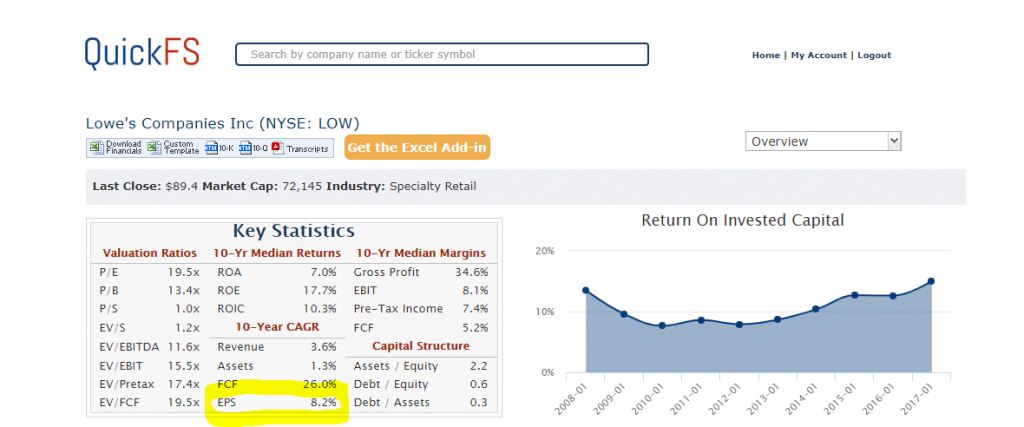Click the Download Financials Excel icon
The image size is (1024, 427).
[x=95, y=148]
